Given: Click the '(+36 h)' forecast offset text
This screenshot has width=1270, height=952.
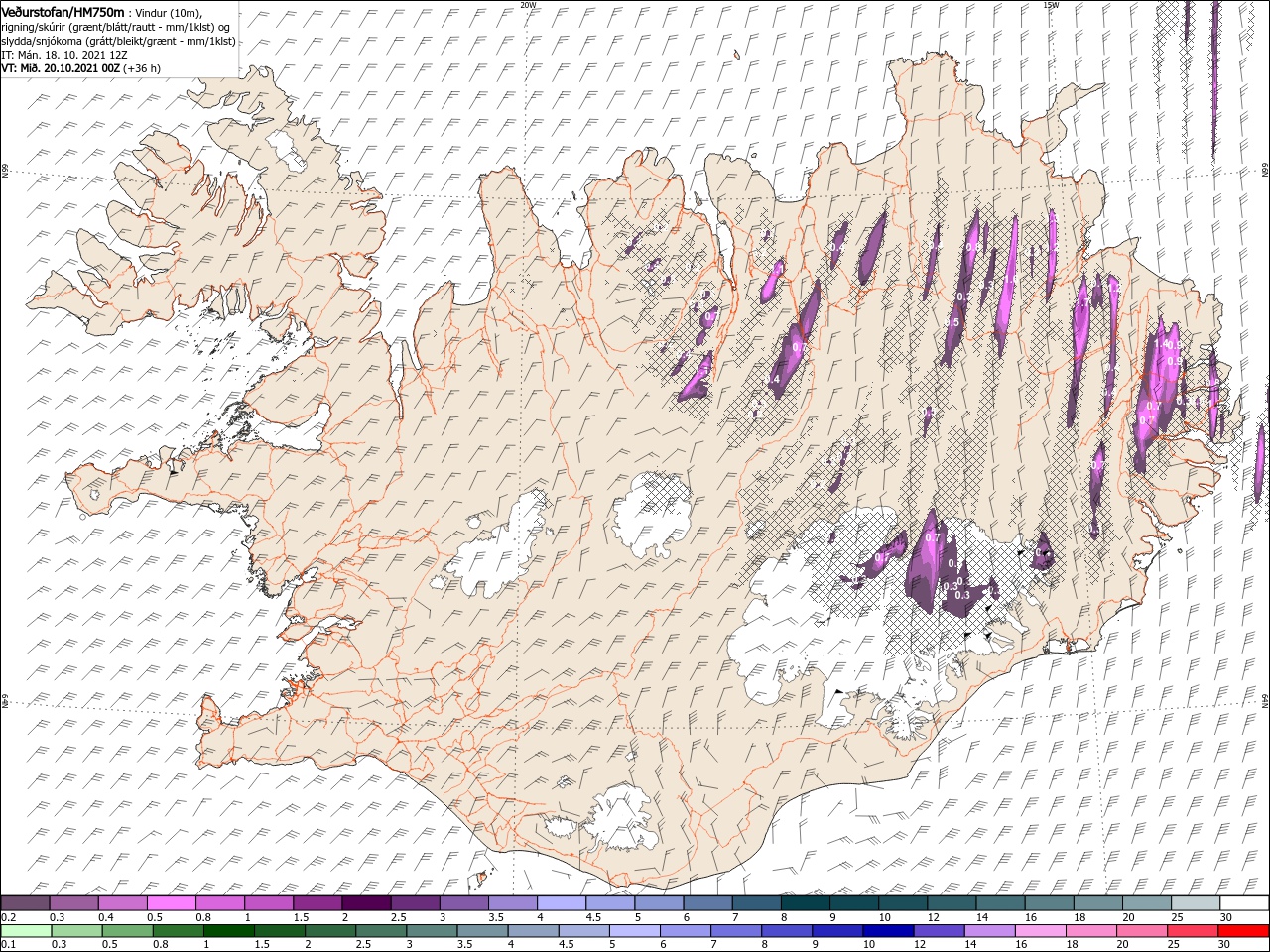Looking at the screenshot, I should tap(142, 68).
